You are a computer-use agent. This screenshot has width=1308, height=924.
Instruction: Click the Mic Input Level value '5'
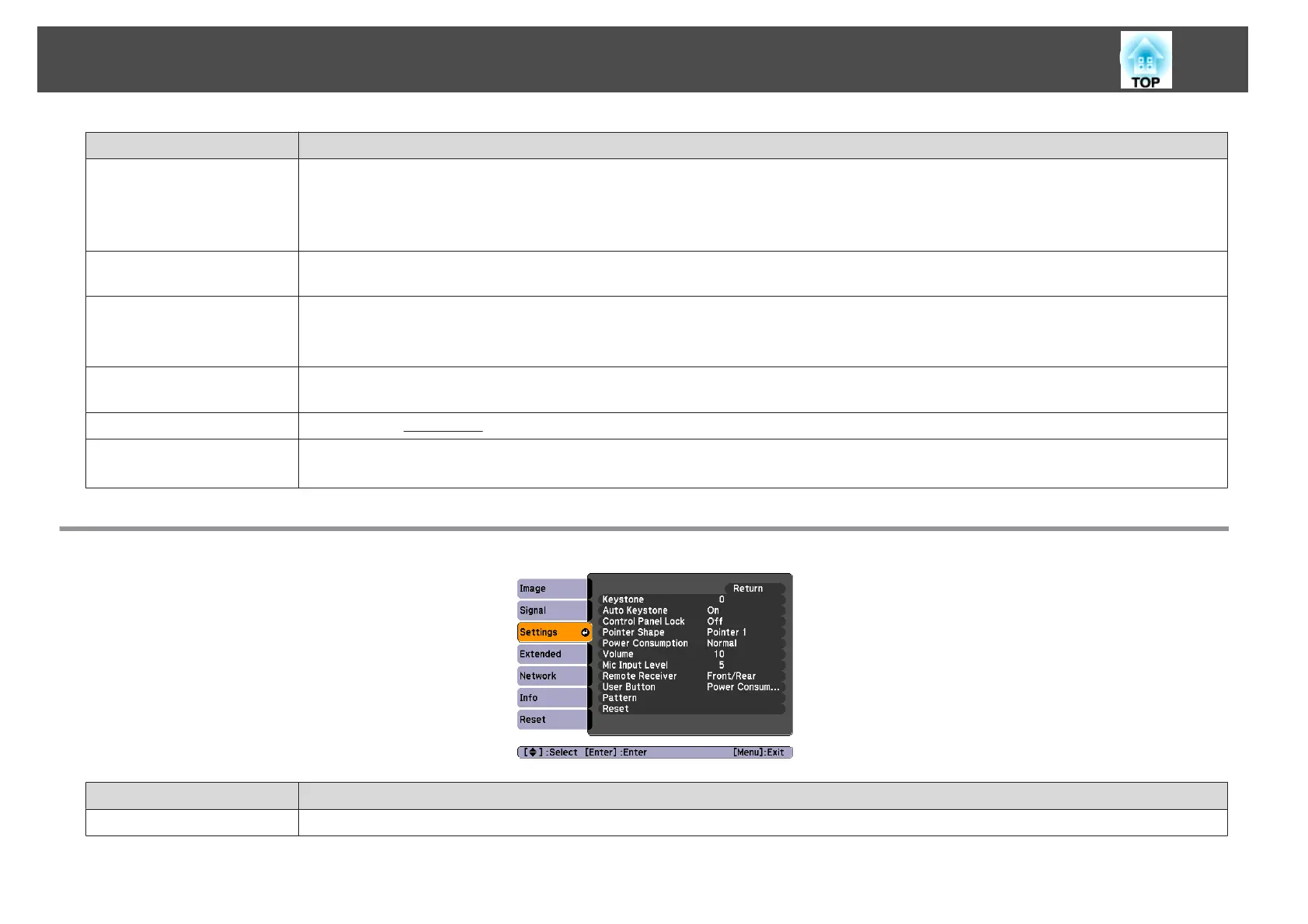pos(722,665)
